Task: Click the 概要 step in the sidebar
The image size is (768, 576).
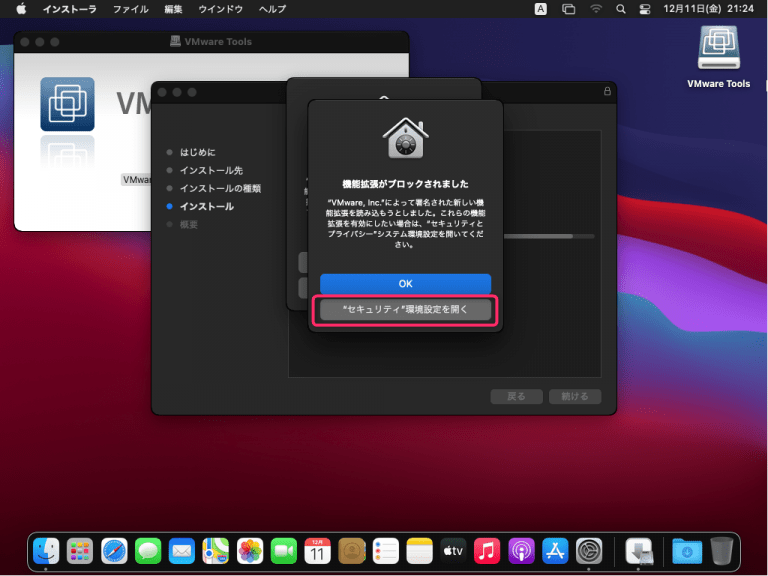Action: coord(188,225)
